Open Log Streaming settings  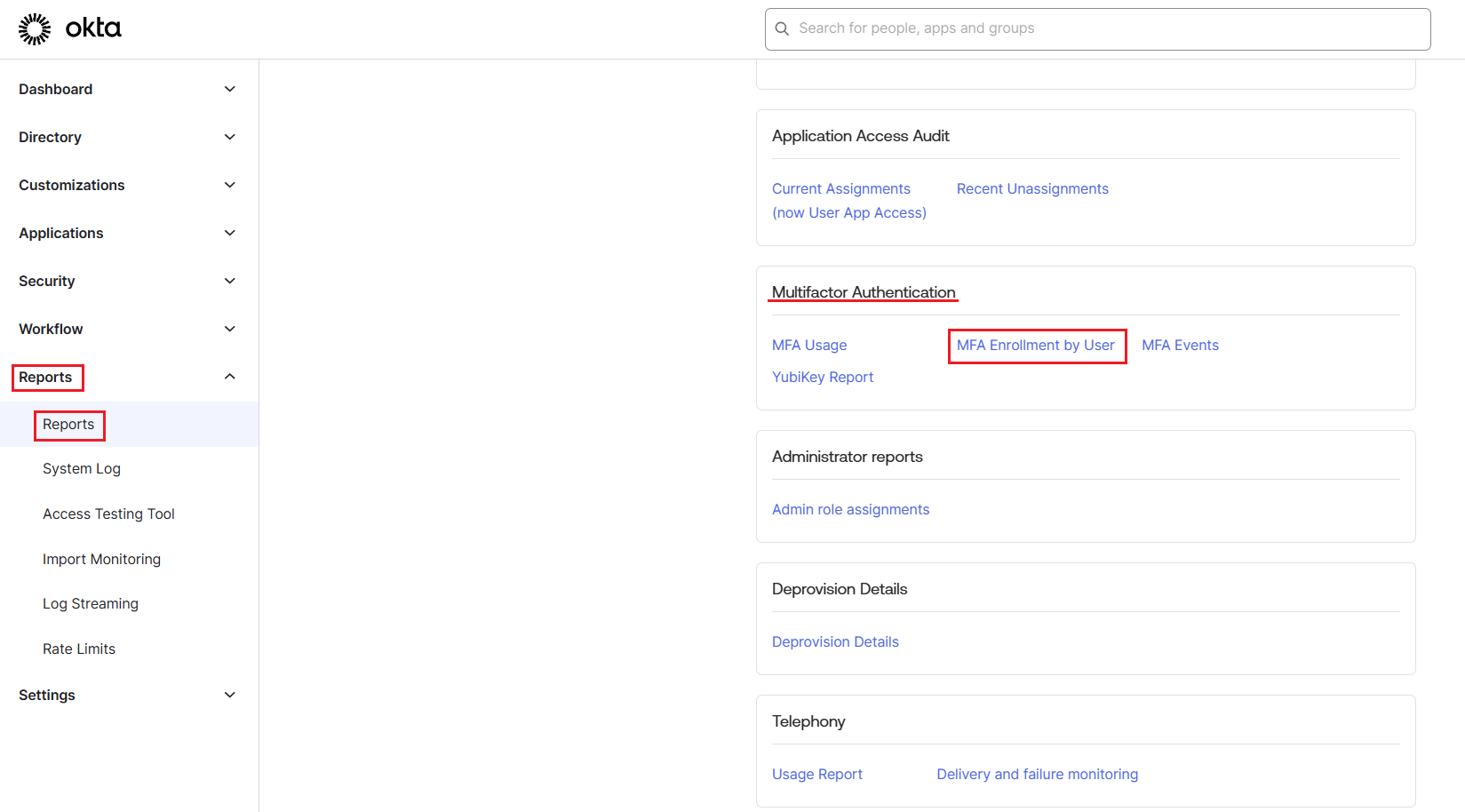coord(90,603)
